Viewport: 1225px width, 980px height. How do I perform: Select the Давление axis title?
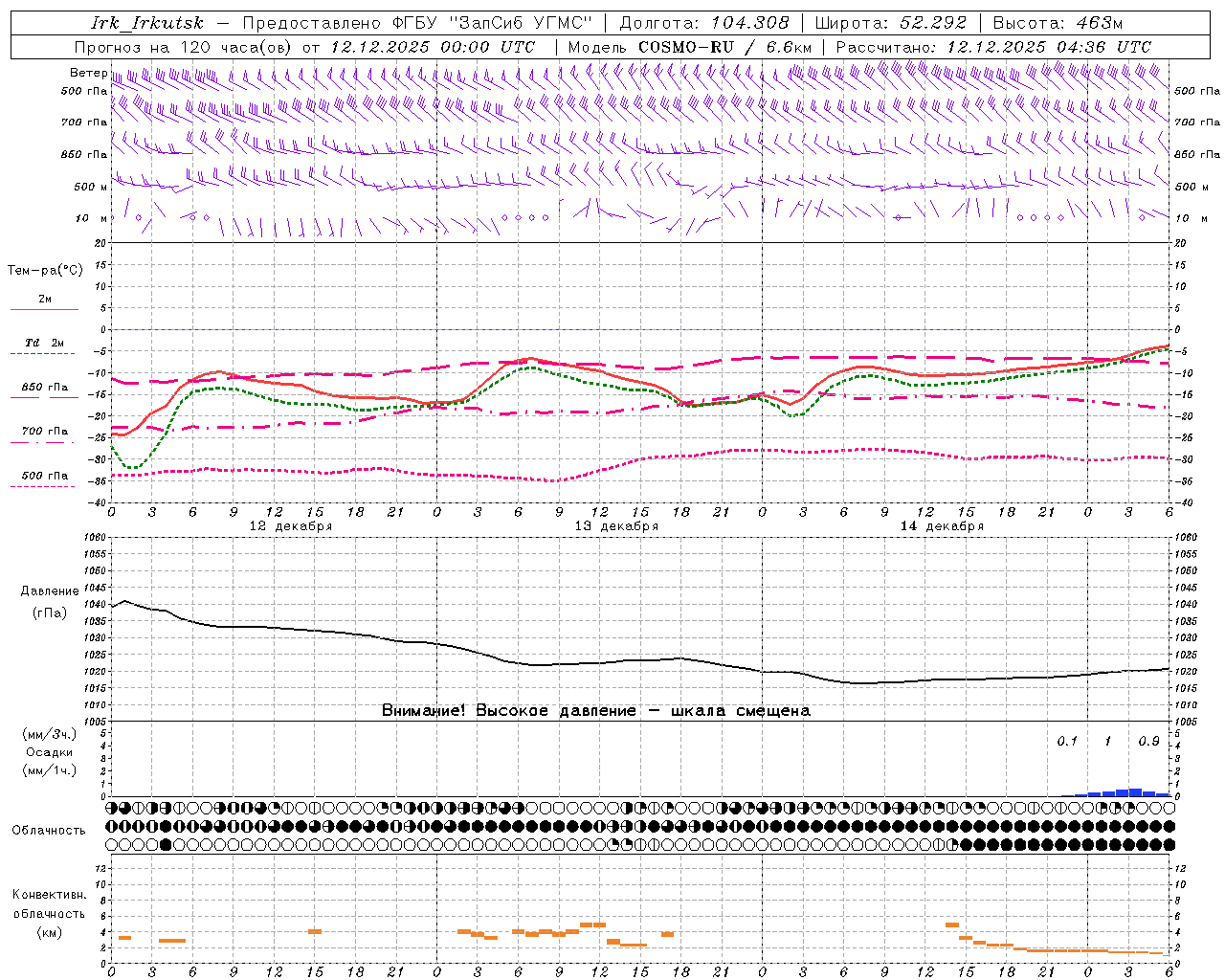(49, 591)
